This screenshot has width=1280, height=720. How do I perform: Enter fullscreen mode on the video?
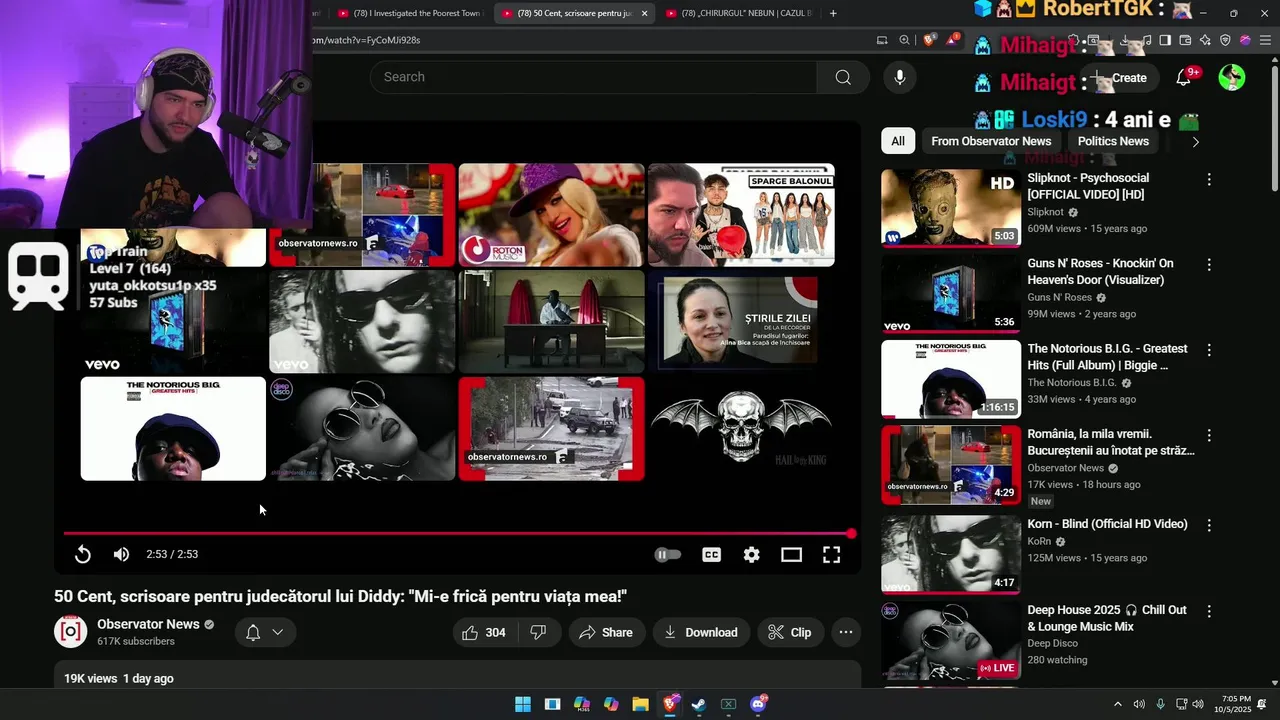click(831, 554)
